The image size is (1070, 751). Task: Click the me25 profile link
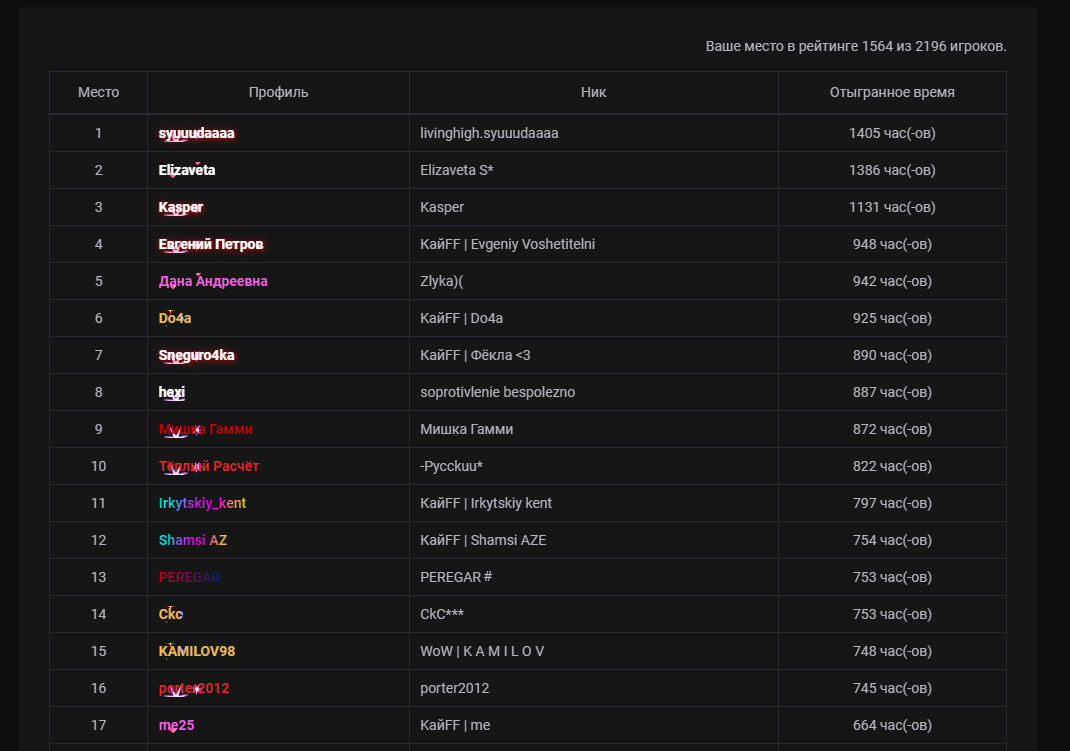(176, 725)
